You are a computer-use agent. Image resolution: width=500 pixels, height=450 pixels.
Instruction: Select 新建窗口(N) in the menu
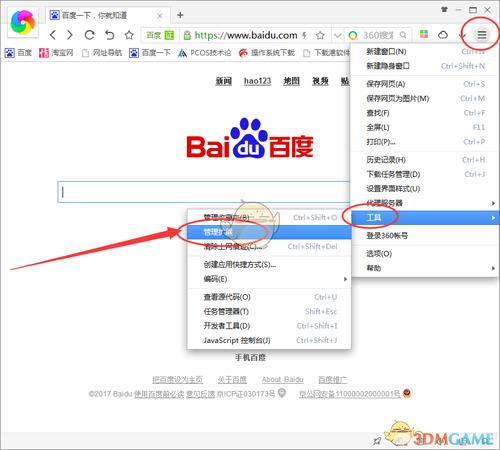coord(425,51)
